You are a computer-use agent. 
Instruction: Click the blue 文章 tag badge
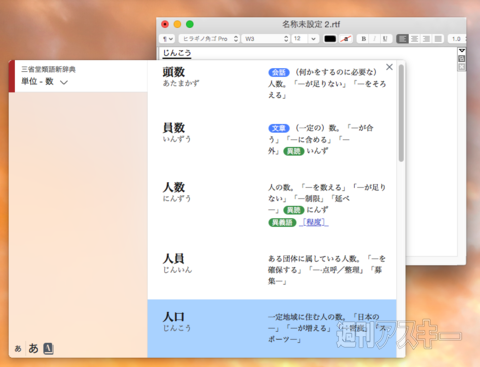pos(279,128)
